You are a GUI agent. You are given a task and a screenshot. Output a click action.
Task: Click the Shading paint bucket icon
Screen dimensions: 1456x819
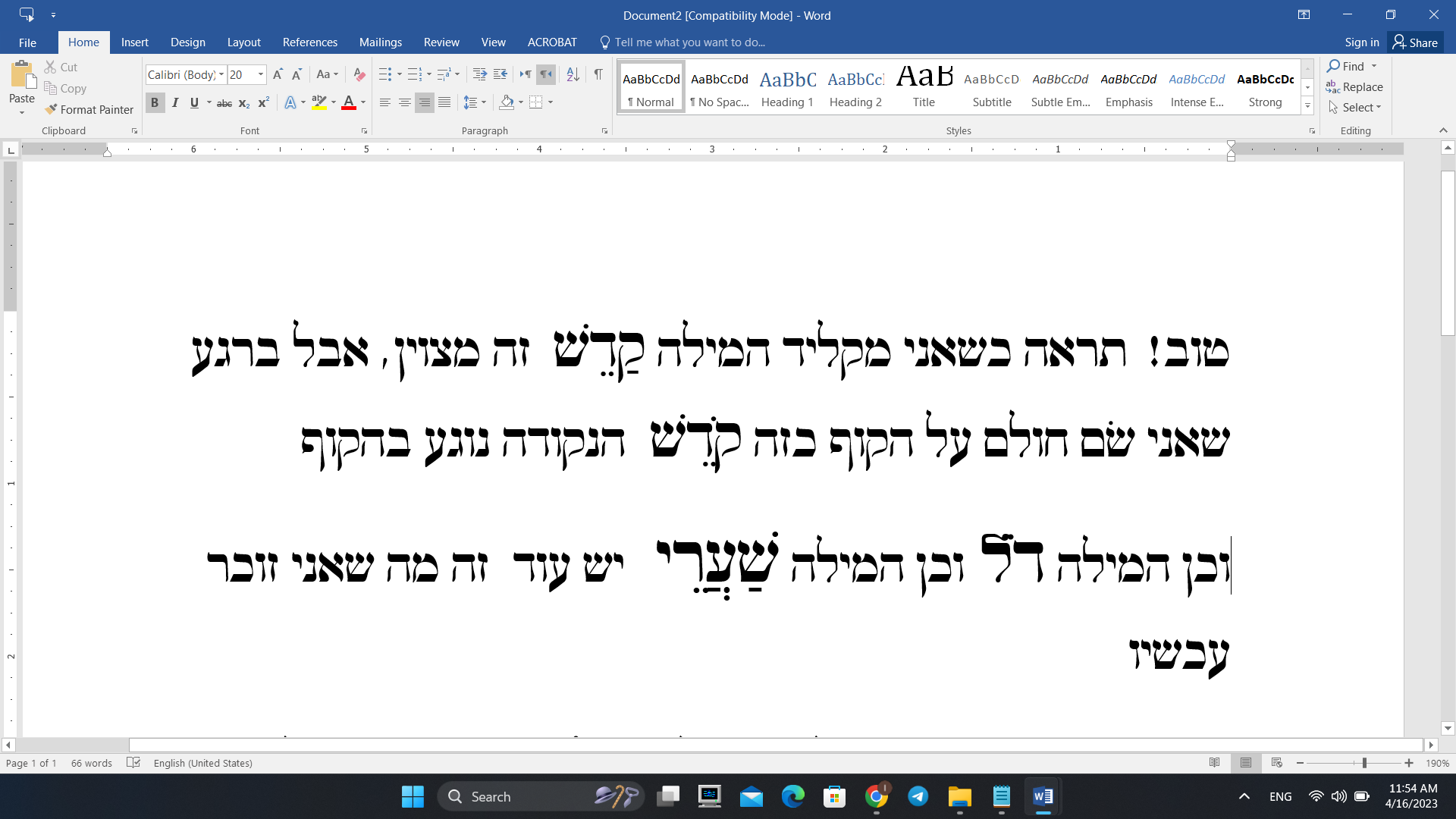point(507,102)
